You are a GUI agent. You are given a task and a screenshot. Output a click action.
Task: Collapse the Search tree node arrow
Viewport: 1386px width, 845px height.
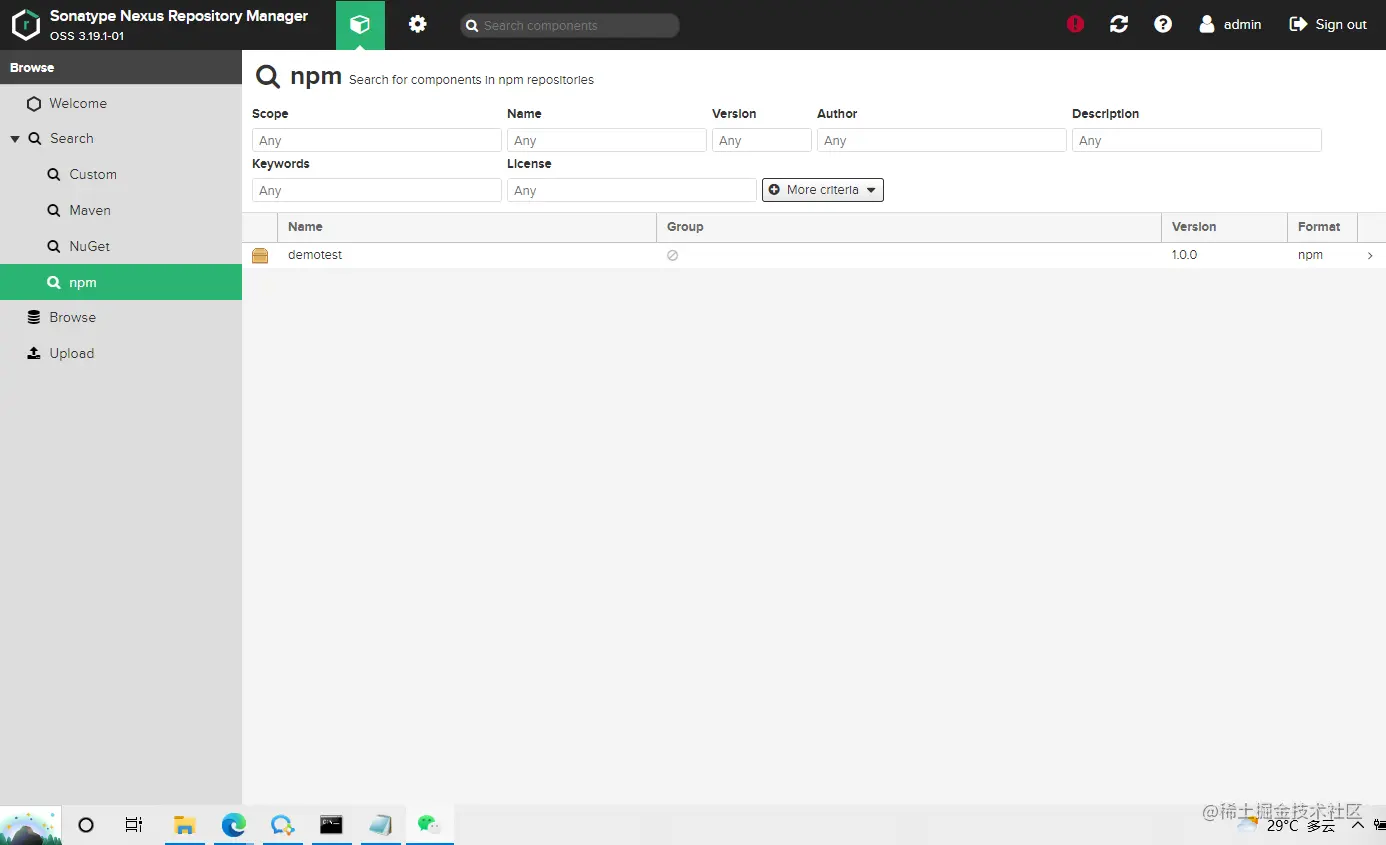click(x=15, y=139)
